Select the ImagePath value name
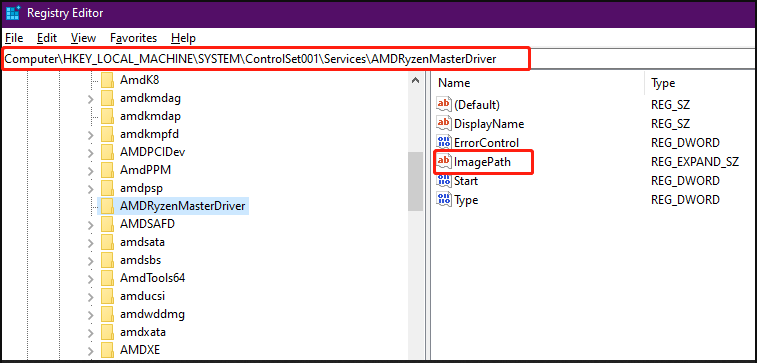Screen dimensions: 757x363 coord(482,162)
